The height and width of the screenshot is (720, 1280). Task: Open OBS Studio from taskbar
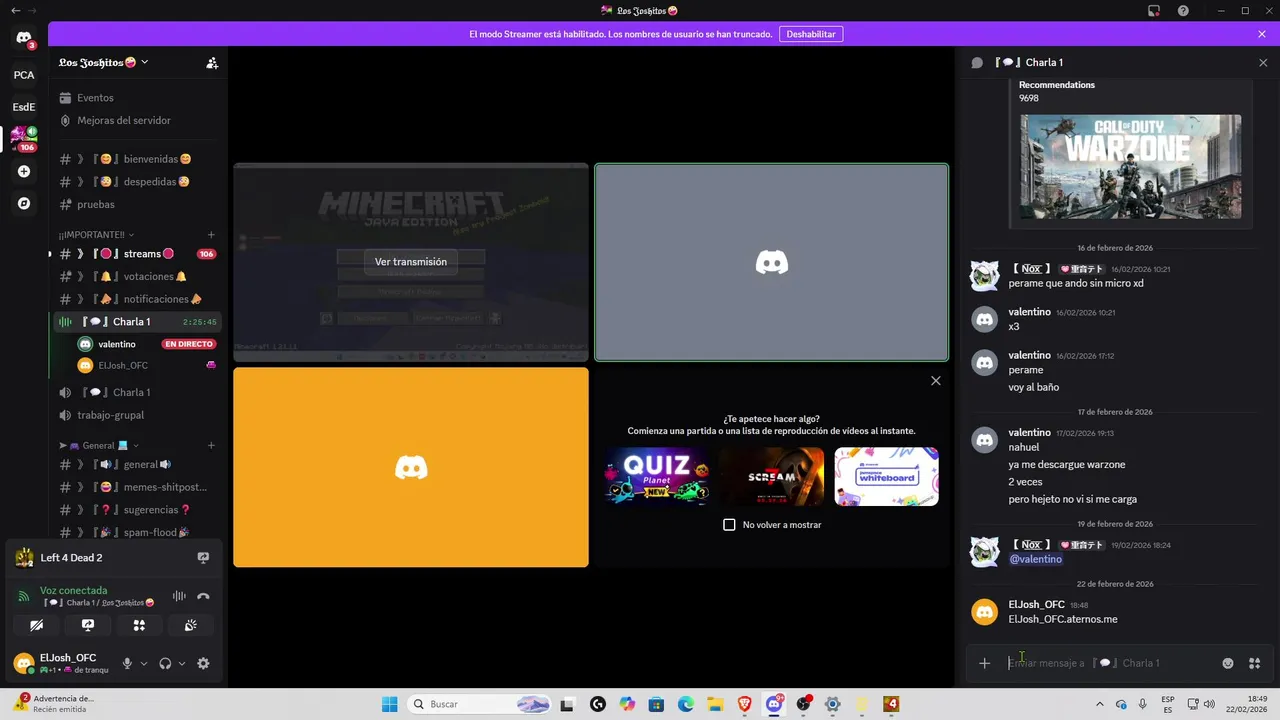(803, 704)
